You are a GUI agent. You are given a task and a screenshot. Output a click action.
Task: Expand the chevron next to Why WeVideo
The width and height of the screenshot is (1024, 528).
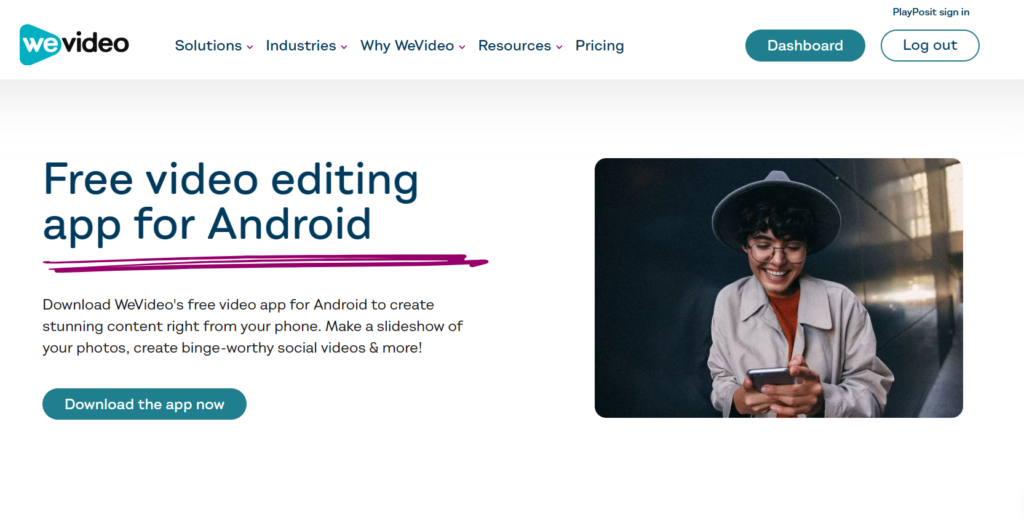(462, 47)
